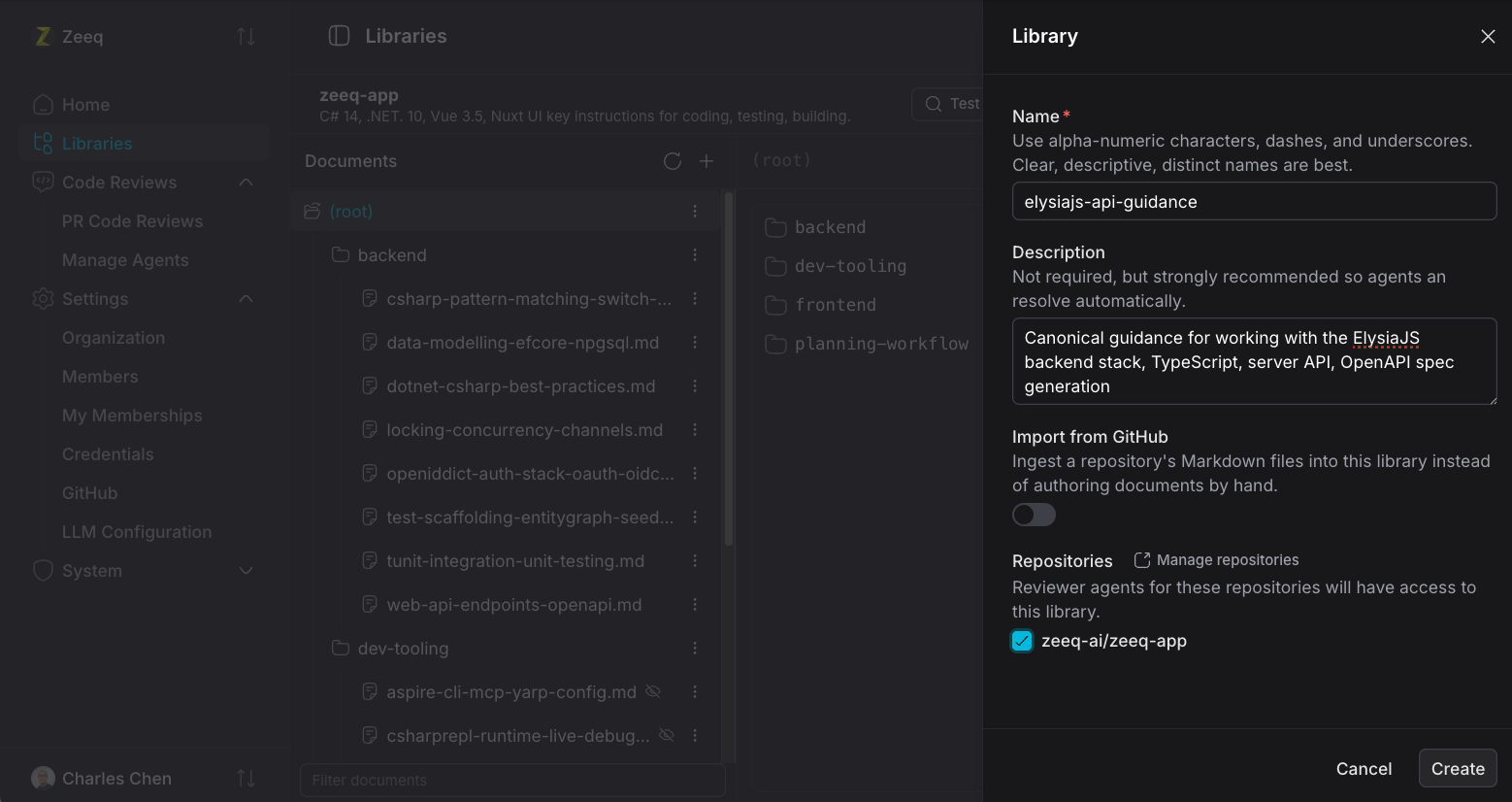Open GitHub settings
This screenshot has height=802, width=1512.
point(89,493)
